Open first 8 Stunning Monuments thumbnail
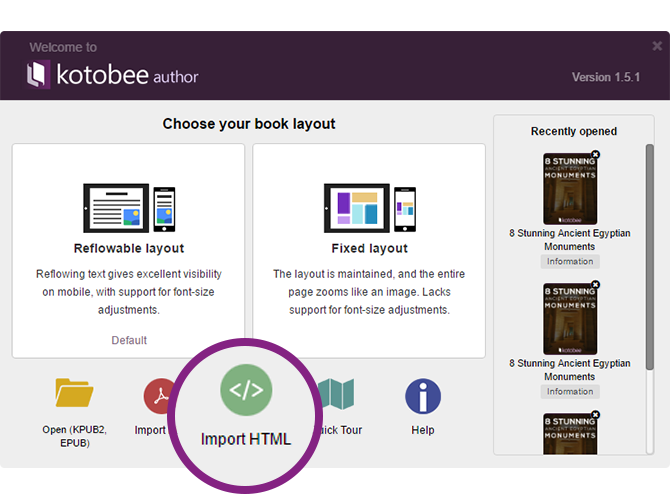Viewport: 670px width, 500px height. pyautogui.click(x=569, y=189)
